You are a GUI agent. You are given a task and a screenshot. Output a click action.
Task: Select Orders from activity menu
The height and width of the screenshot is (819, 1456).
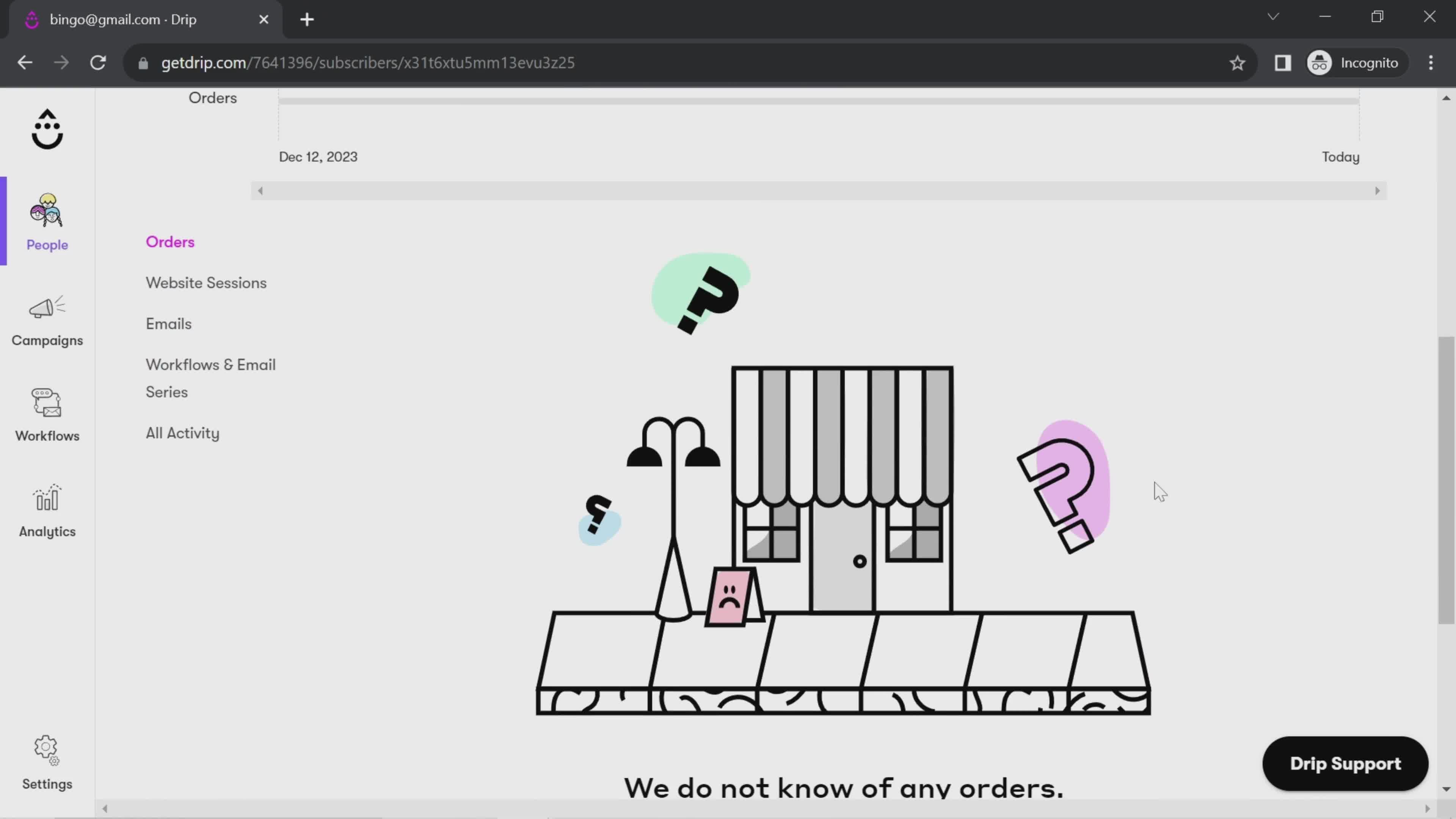point(170,241)
